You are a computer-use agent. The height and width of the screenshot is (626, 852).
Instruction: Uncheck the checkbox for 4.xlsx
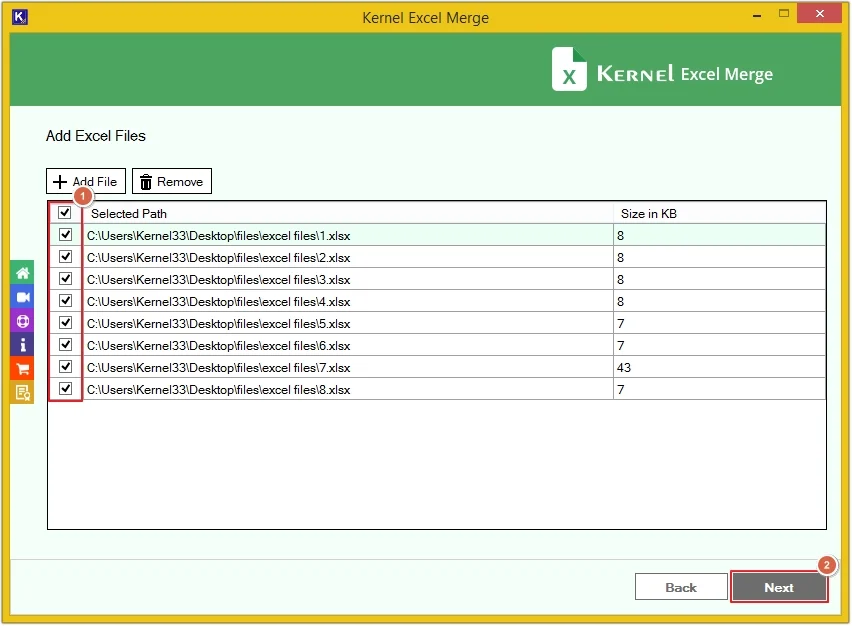coord(65,301)
